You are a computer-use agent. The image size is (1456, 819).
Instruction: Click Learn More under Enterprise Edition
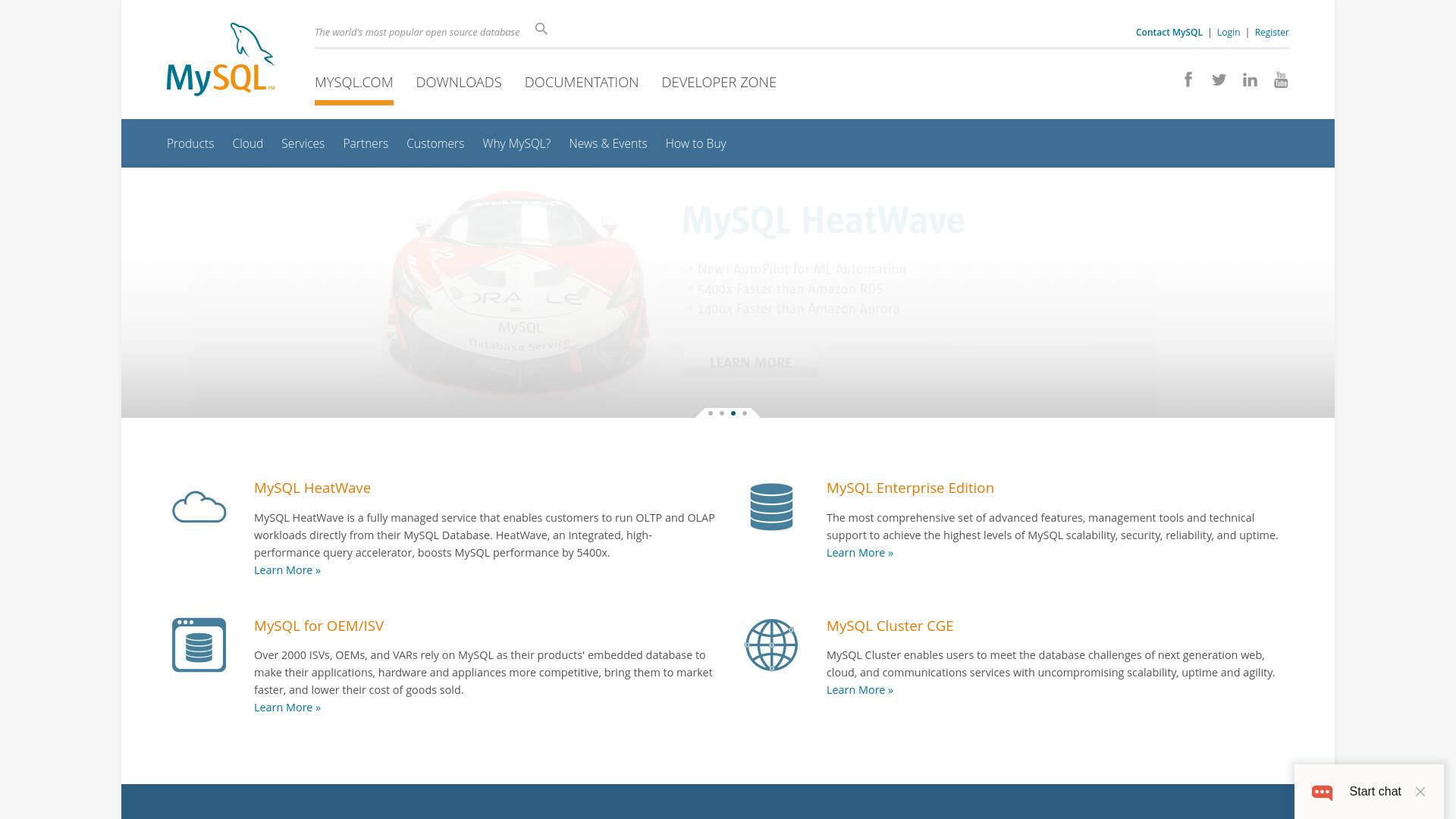coord(860,553)
